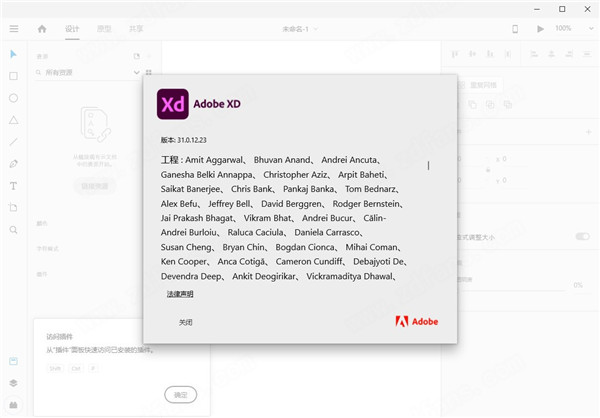Click the 访问插件 tip heading
The height and width of the screenshot is (418, 600).
pos(59,337)
